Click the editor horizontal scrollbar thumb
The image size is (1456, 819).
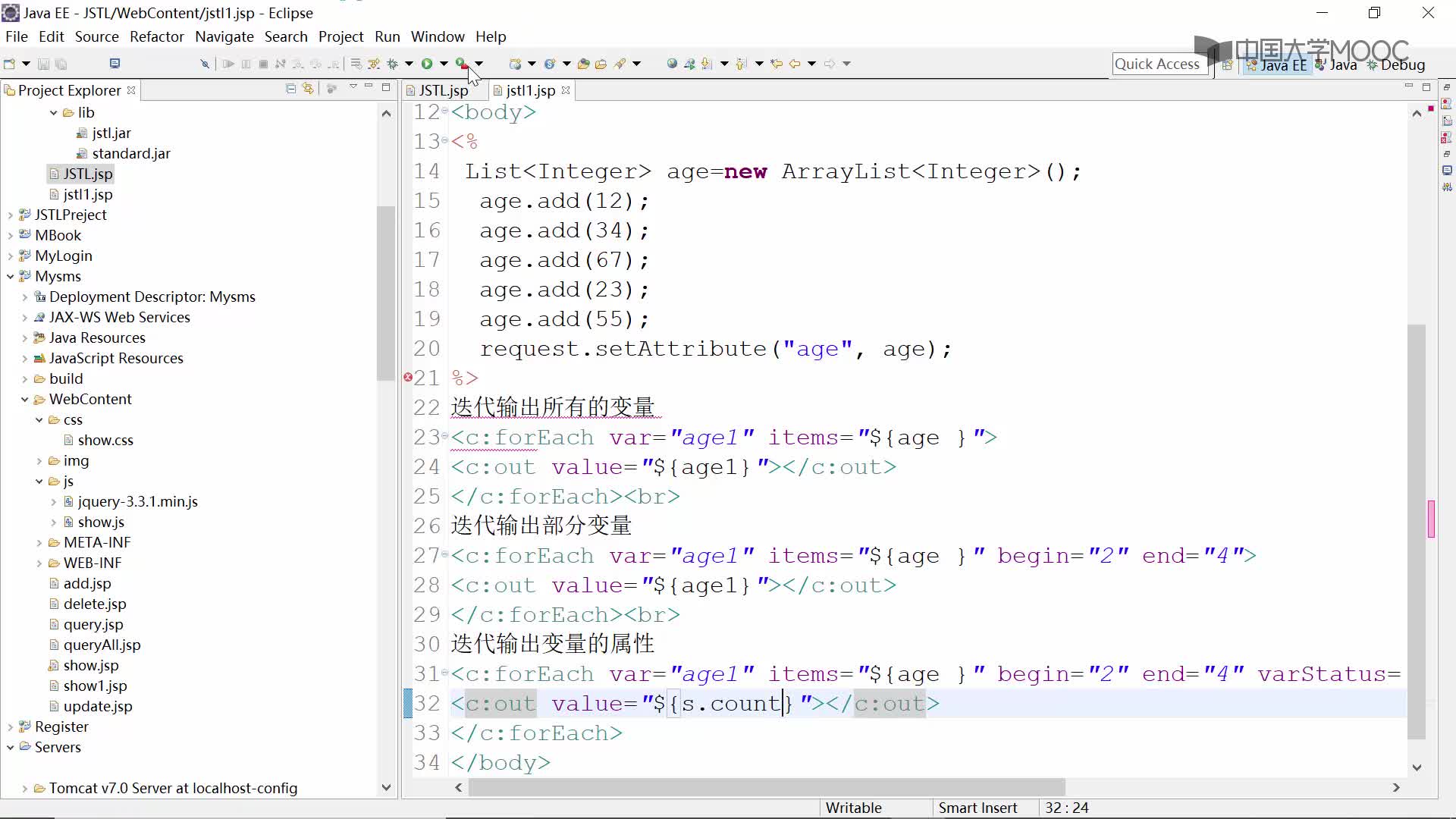pyautogui.click(x=767, y=788)
